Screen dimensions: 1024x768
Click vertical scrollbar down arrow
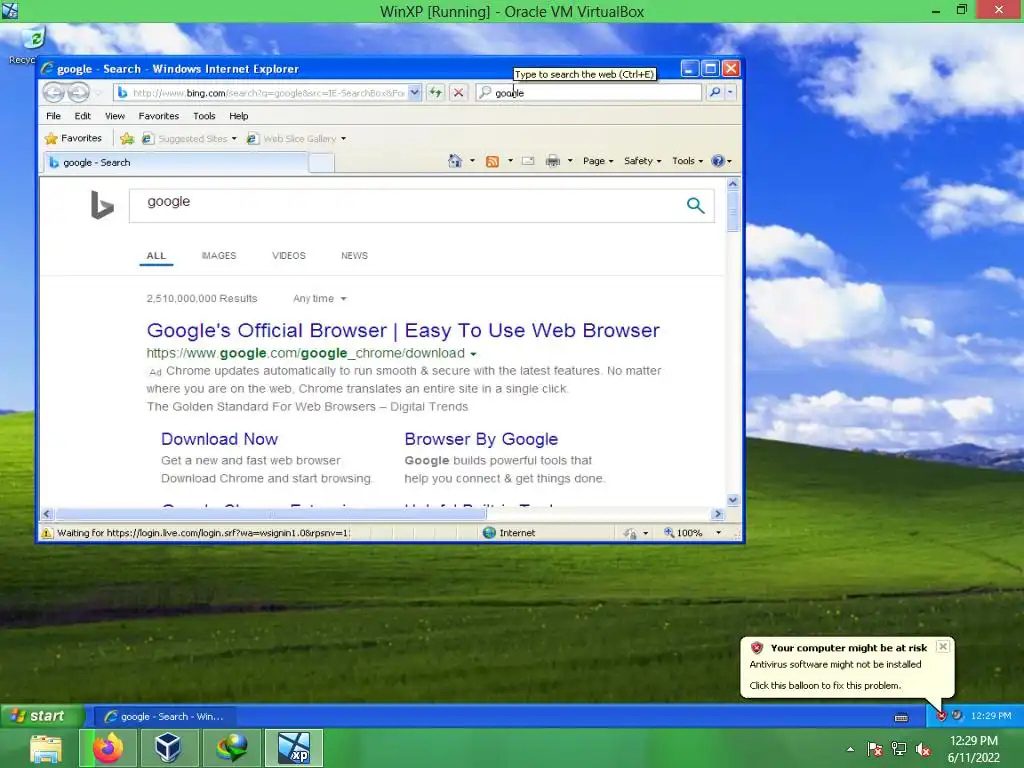point(733,500)
